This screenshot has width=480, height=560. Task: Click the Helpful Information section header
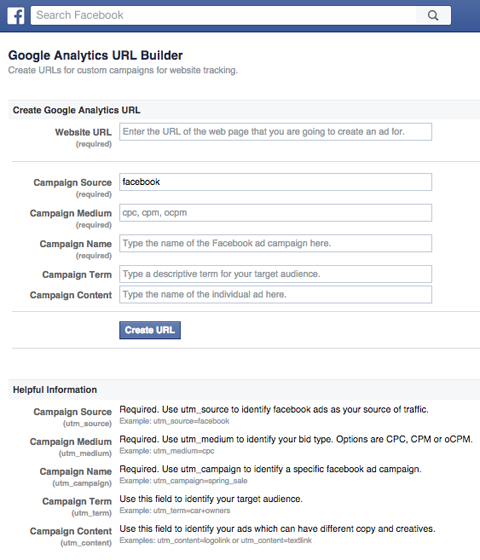point(55,390)
